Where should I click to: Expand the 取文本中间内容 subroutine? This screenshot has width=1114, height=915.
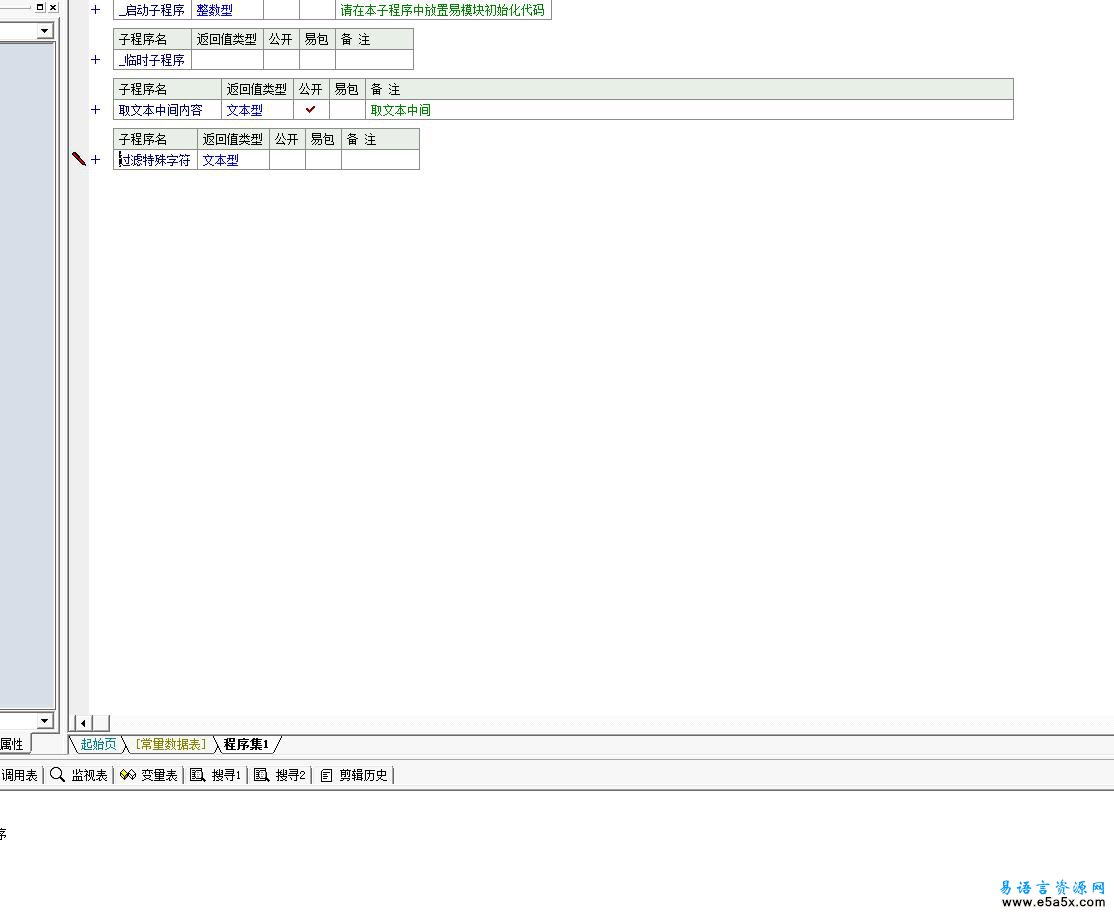point(96,110)
